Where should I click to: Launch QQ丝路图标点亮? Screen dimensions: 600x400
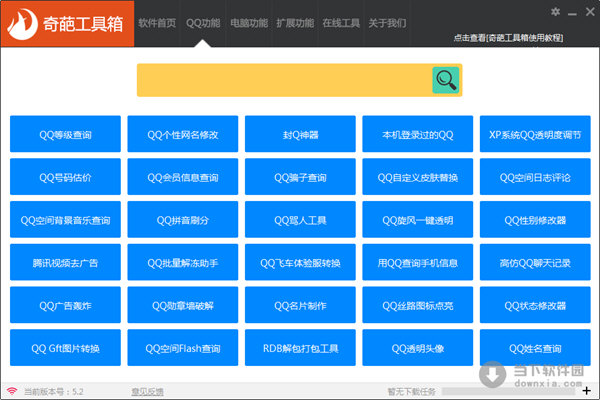point(418,305)
